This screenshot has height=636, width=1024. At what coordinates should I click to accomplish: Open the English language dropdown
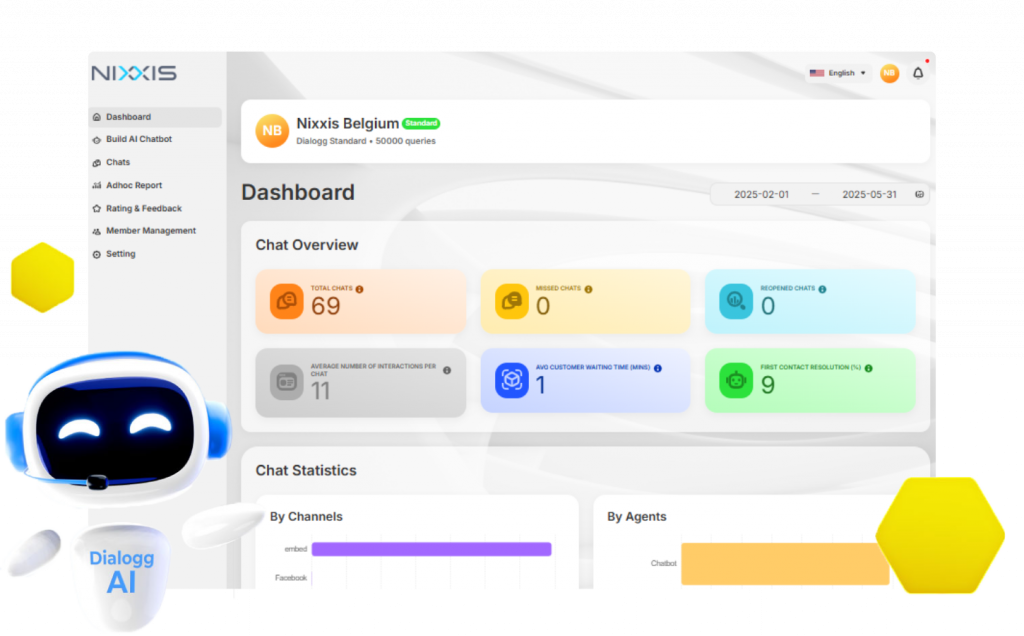point(838,73)
